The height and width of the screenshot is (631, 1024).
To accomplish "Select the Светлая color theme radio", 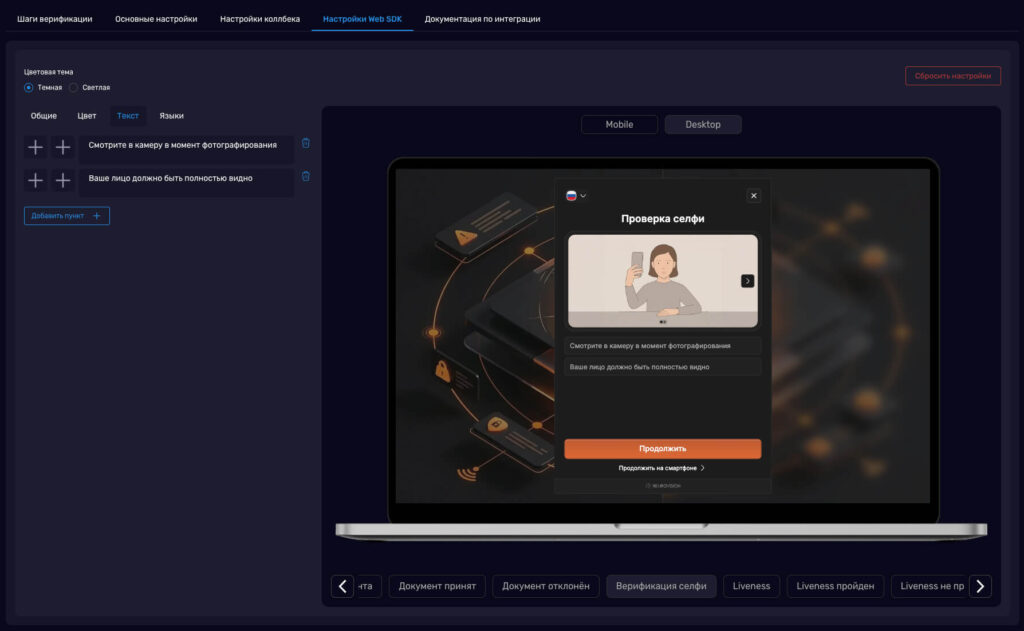I will click(74, 88).
